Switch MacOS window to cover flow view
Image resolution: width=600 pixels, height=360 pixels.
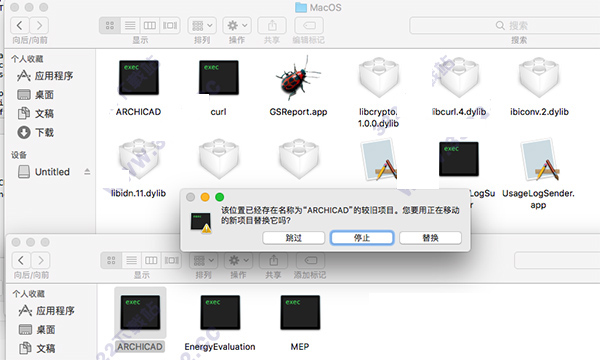coord(170,26)
